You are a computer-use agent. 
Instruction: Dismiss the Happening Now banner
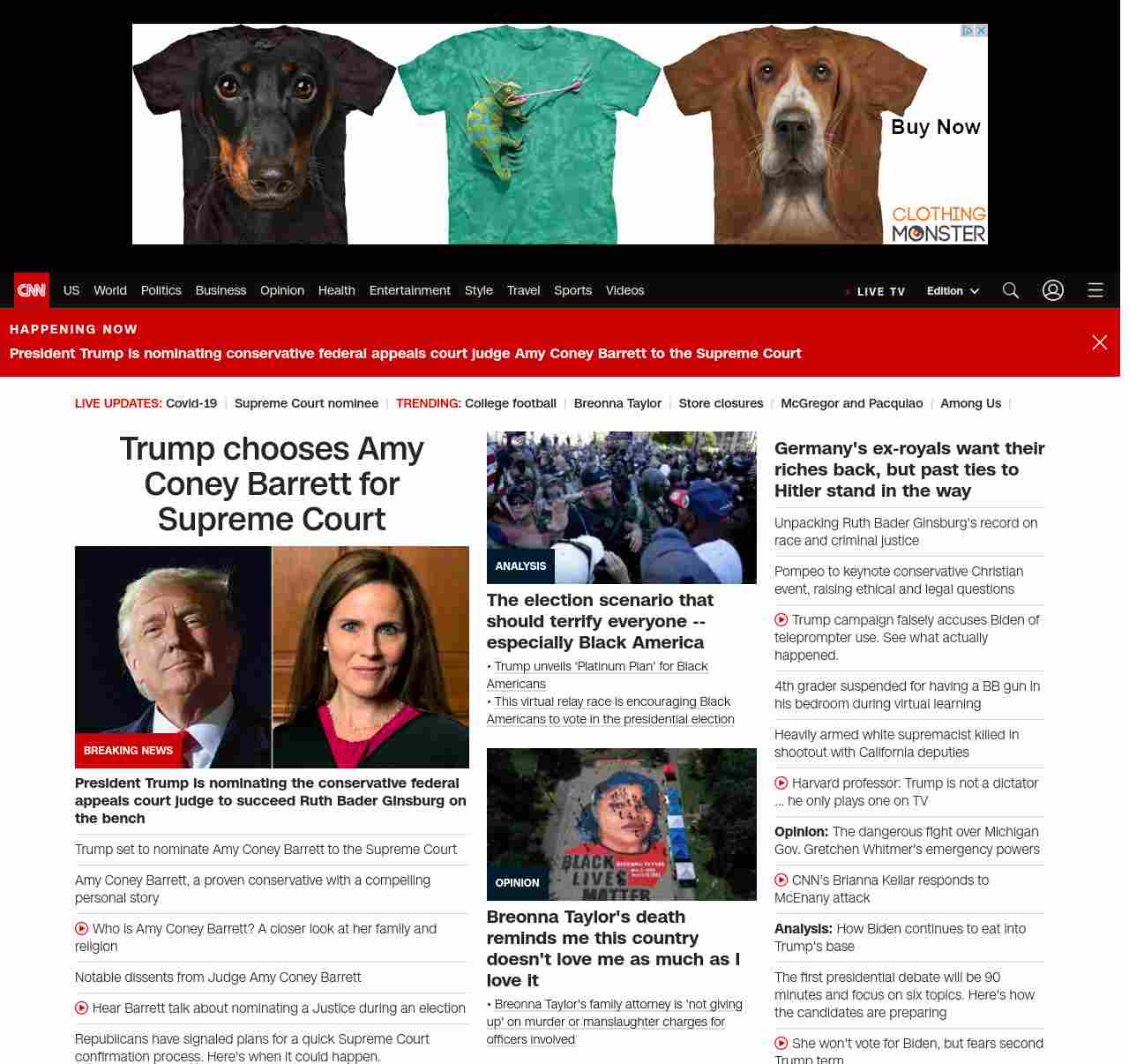(1099, 342)
